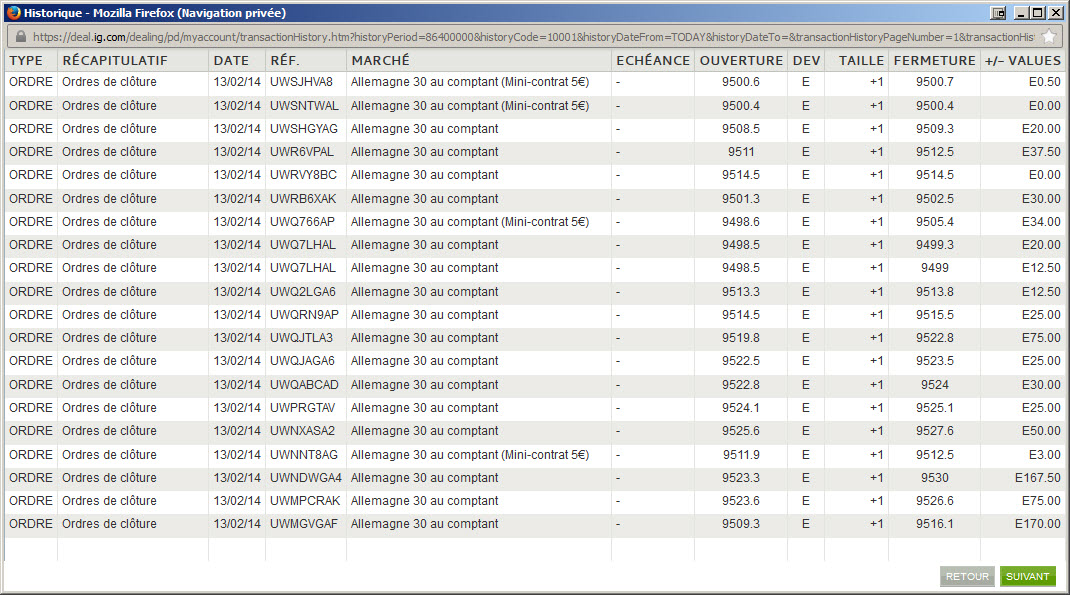
Task: Click opening price 9519.8
Action: click(x=740, y=338)
